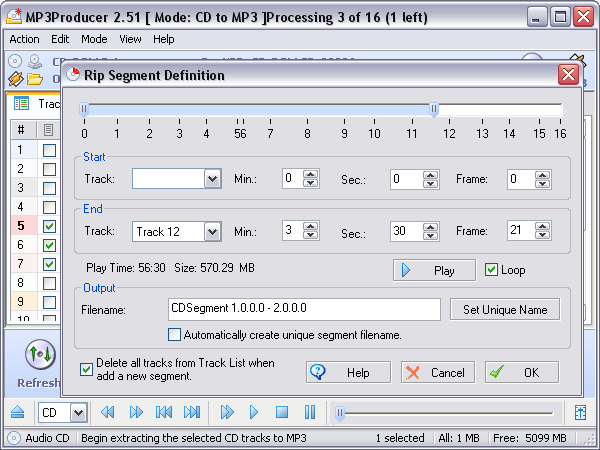The height and width of the screenshot is (450, 600).
Task: Uncheck track 5 checkbox in track list
Action: 49,226
